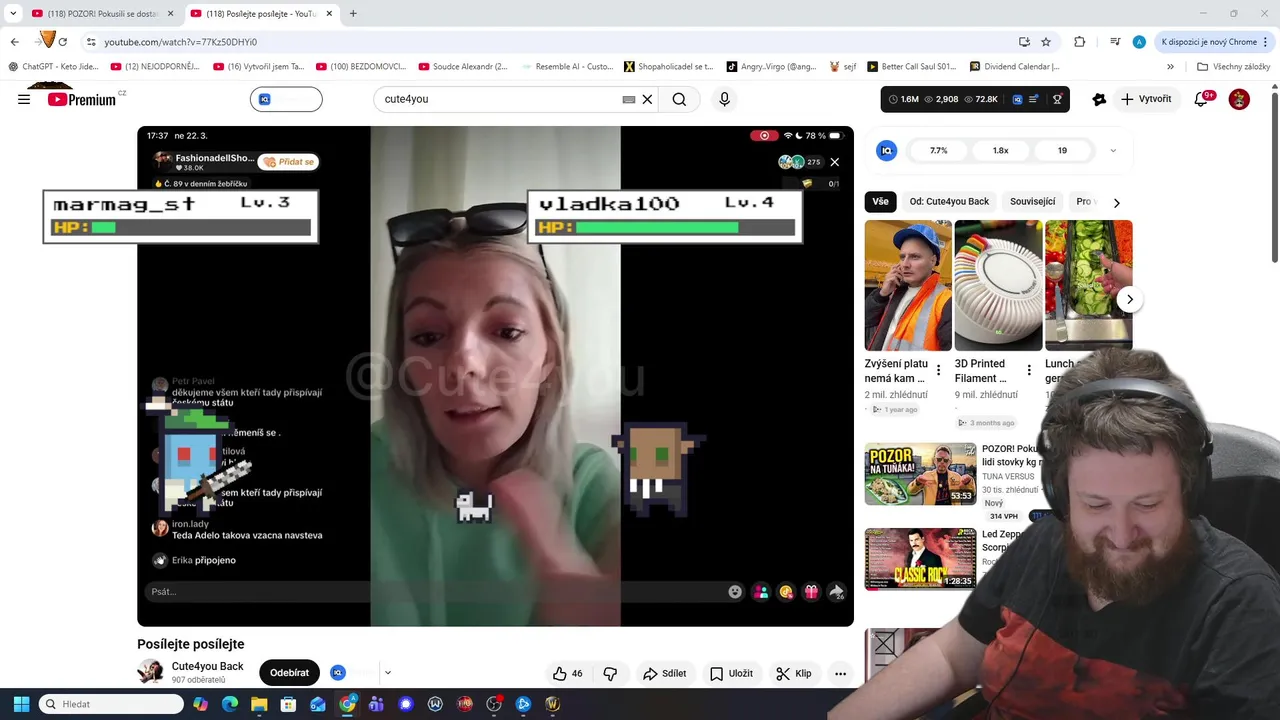Open Chrome extensions puzzle icon
Image resolution: width=1280 pixels, height=720 pixels.
[1079, 42]
